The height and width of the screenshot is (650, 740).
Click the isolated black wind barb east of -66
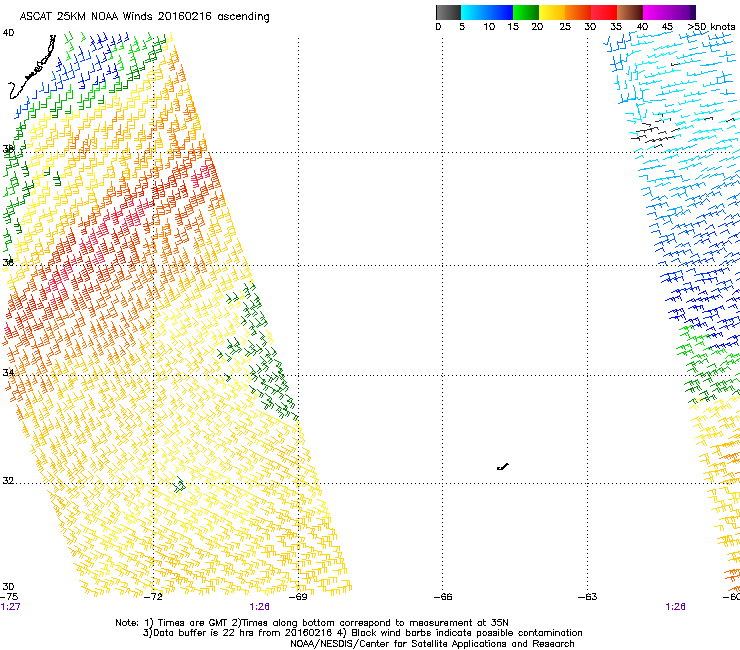coord(503,467)
